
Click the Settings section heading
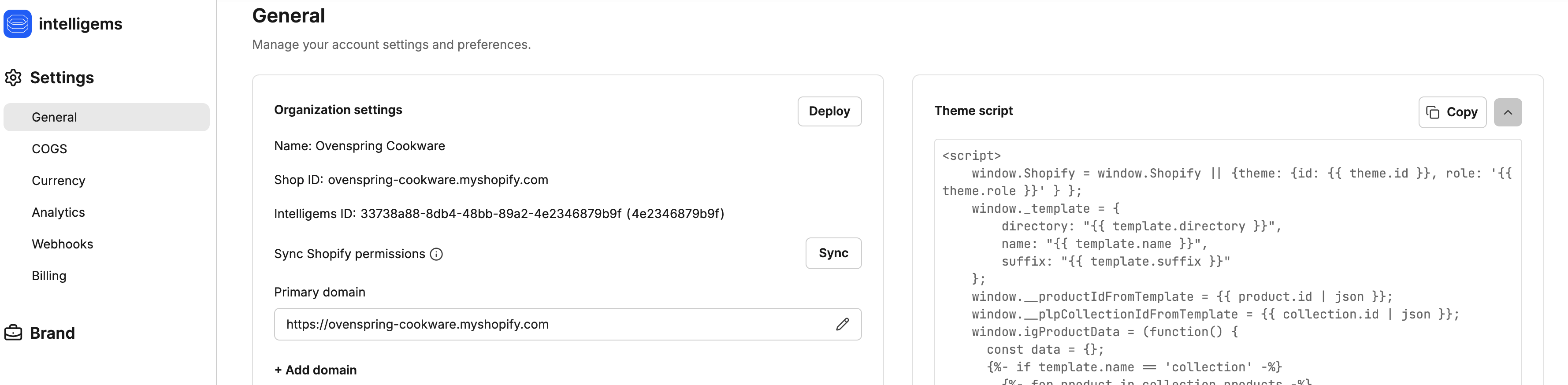pos(62,78)
